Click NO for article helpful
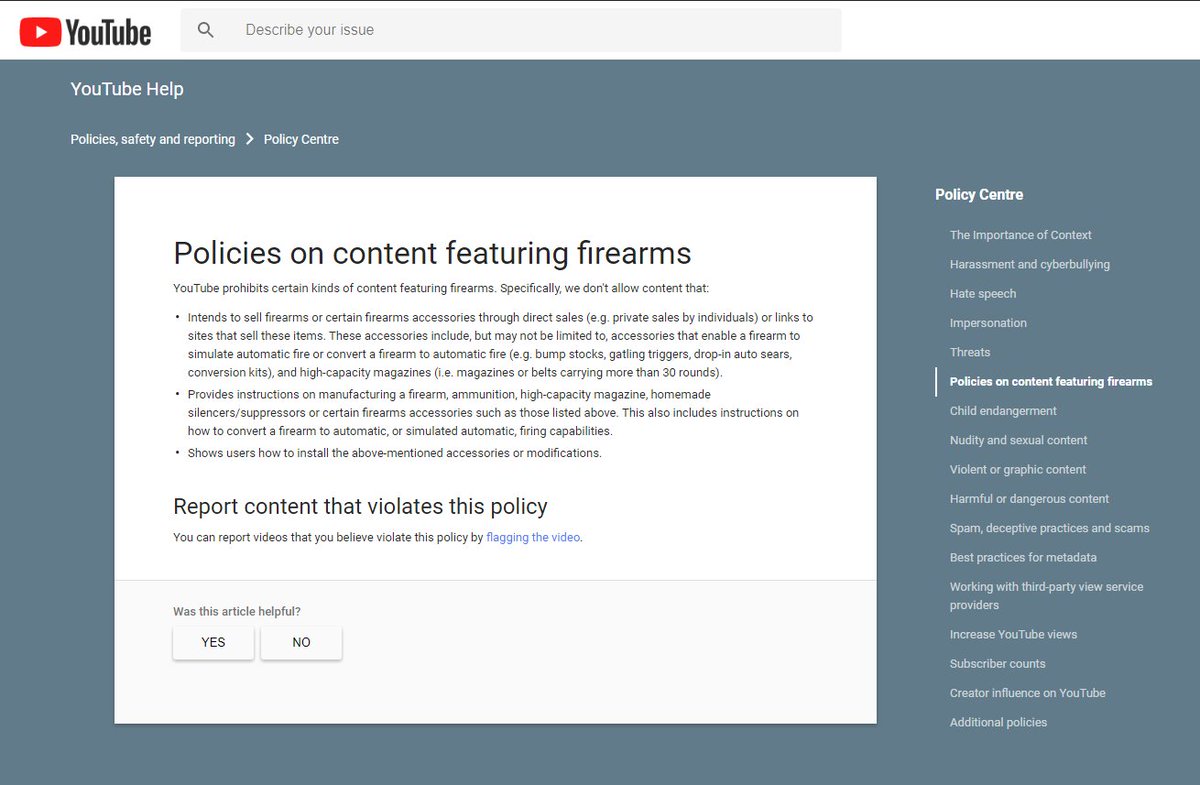The height and width of the screenshot is (785, 1200). 301,642
